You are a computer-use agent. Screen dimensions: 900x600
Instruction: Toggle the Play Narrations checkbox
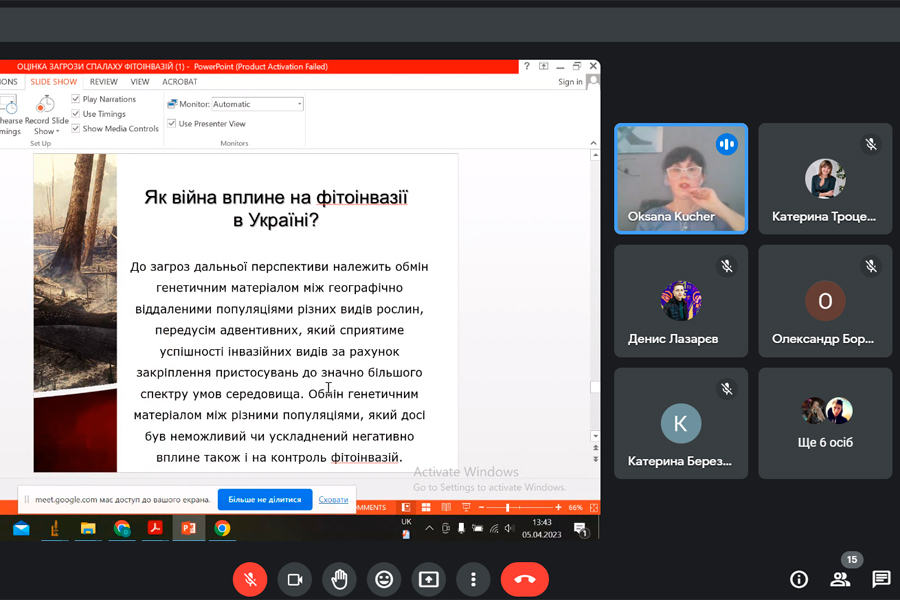coord(76,99)
